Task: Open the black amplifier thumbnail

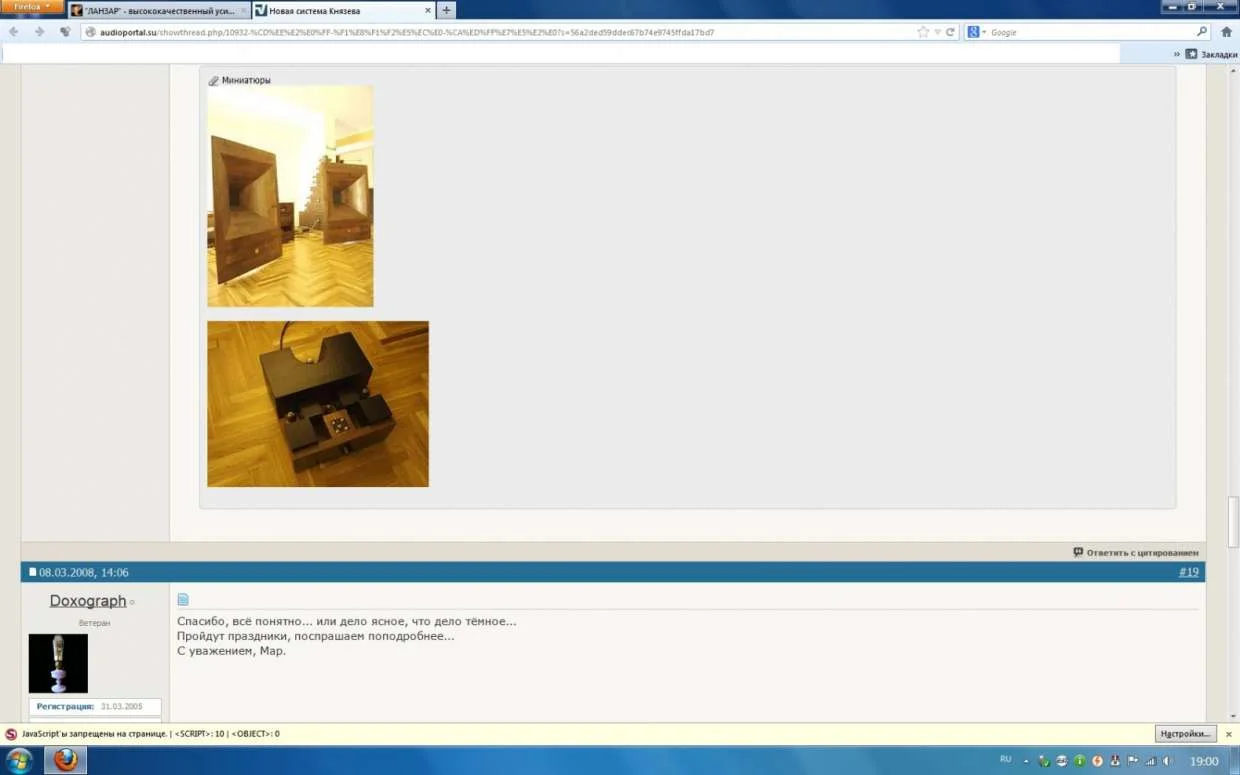Action: pos(318,404)
